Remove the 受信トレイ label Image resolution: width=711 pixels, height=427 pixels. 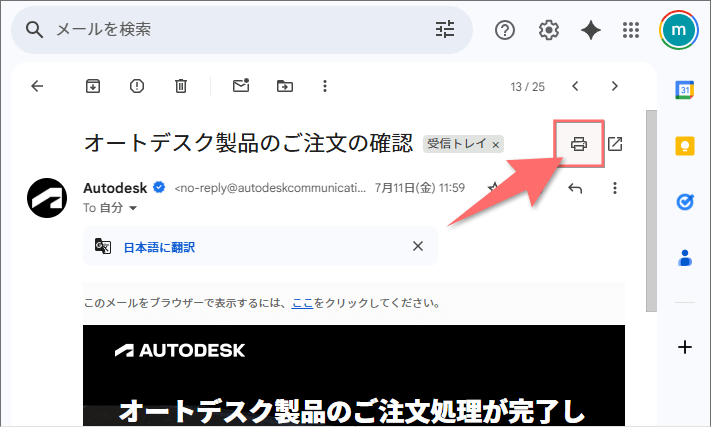pos(496,145)
